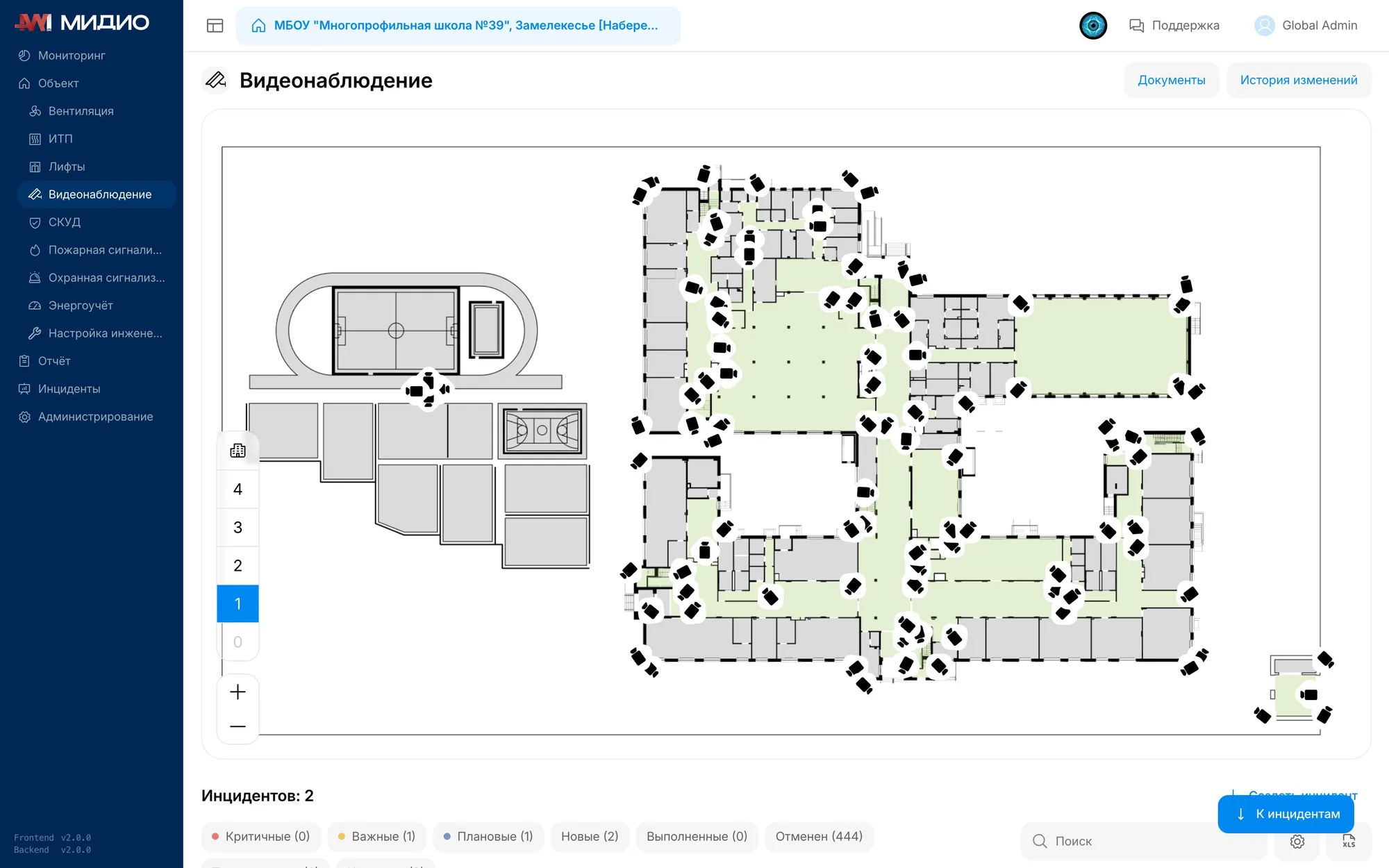Viewport: 1389px width, 868px height.
Task: Open the ИТП section
Action: click(x=60, y=139)
